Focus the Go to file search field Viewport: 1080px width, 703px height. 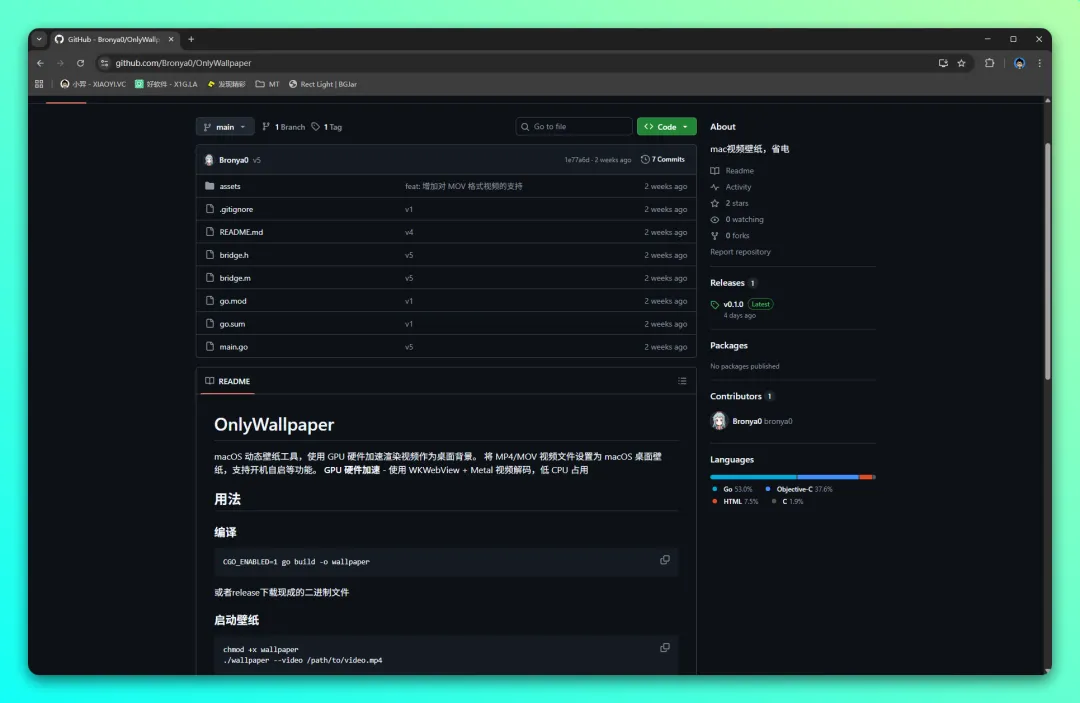[x=574, y=127]
